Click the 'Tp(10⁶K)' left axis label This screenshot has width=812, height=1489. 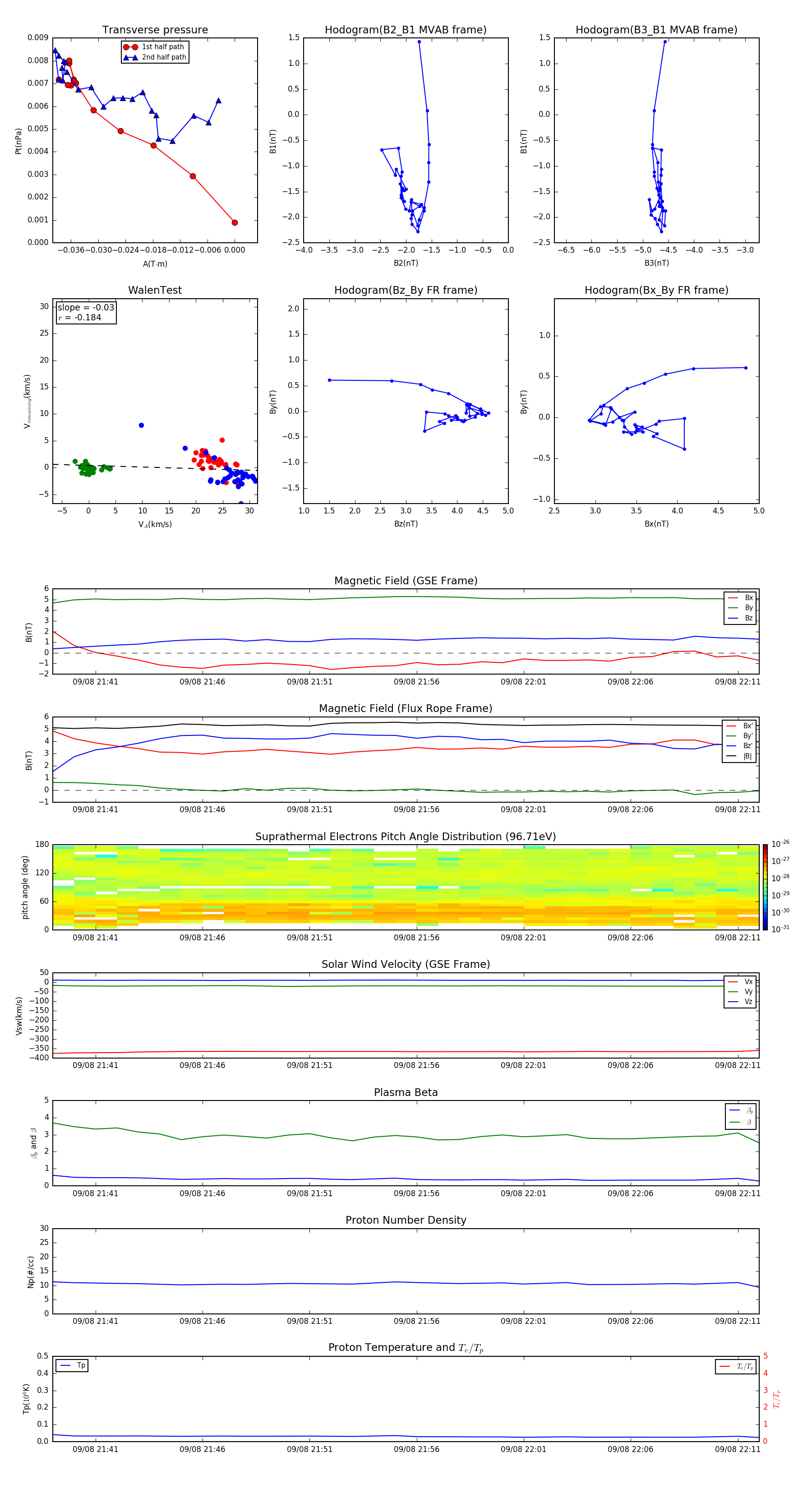pyautogui.click(x=26, y=1399)
